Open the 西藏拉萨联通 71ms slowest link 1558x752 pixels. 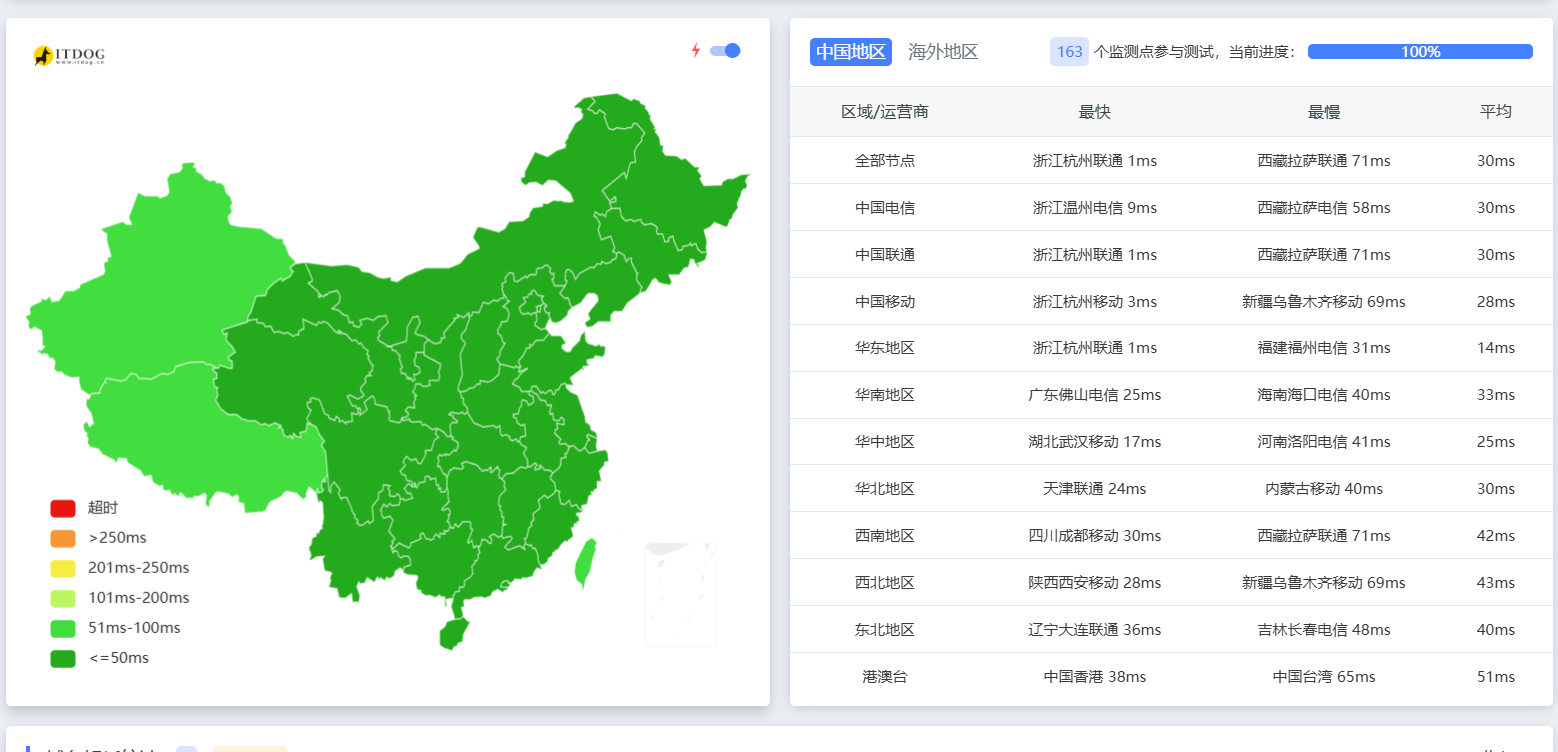click(x=1323, y=160)
